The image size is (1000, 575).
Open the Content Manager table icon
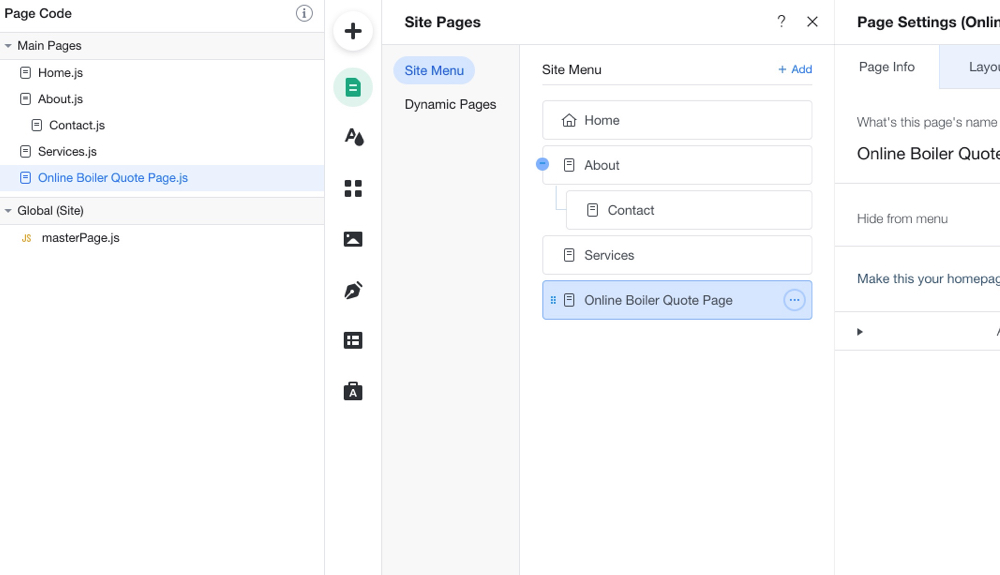pos(353,340)
